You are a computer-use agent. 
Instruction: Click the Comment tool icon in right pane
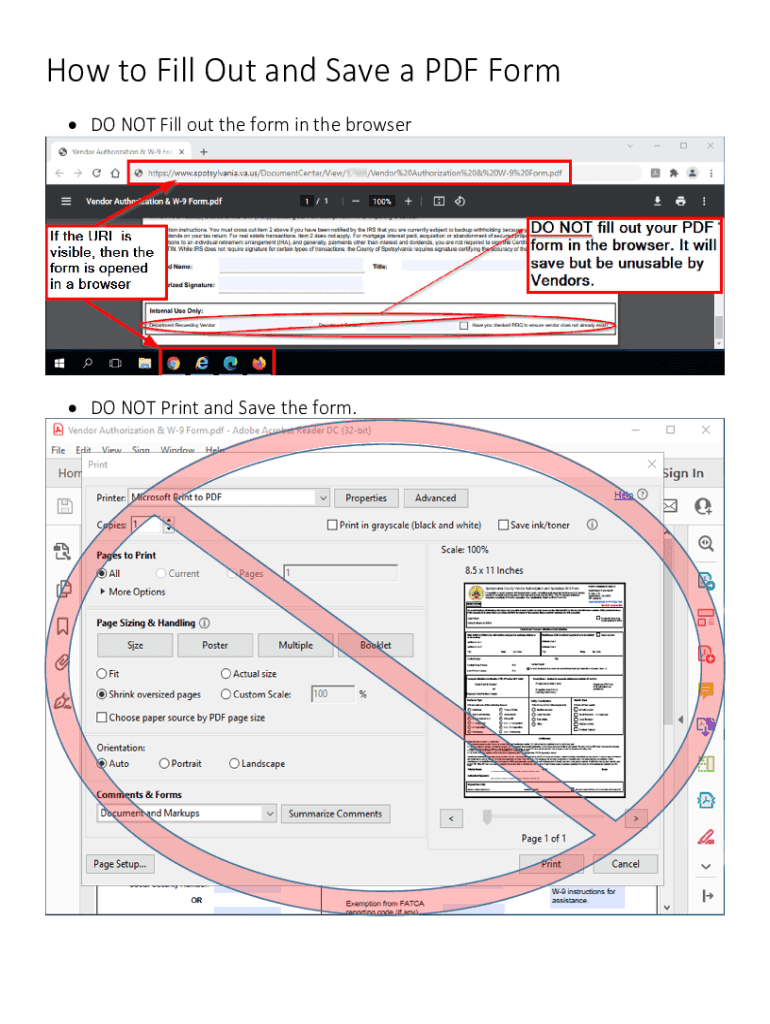click(706, 690)
